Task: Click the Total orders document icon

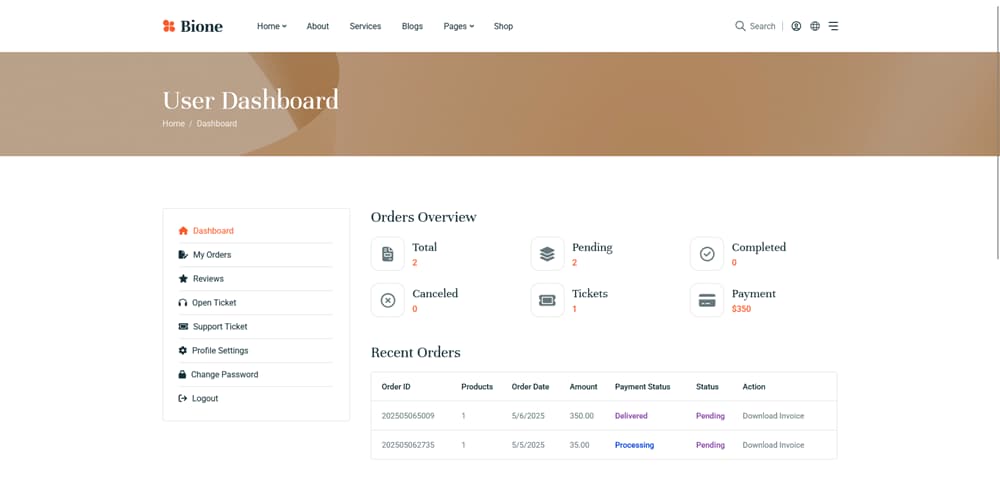Action: pyautogui.click(x=388, y=254)
